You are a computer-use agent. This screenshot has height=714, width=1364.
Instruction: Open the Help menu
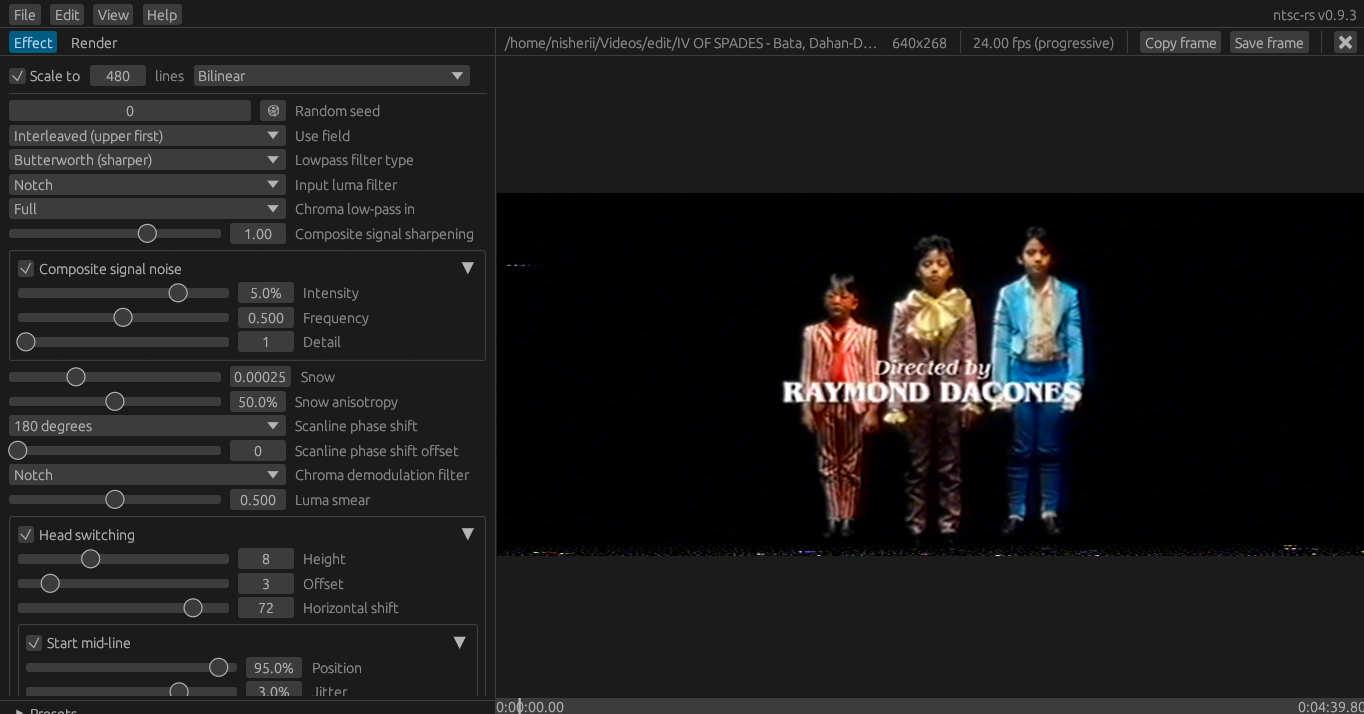pos(161,15)
